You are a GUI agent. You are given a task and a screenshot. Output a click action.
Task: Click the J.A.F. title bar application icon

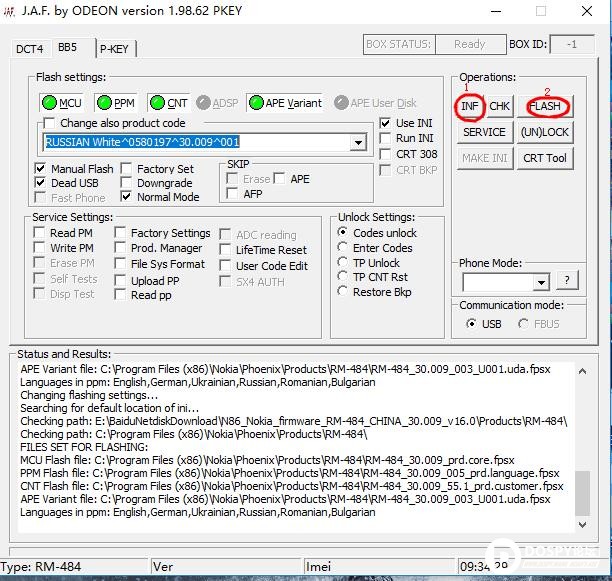click(9, 11)
